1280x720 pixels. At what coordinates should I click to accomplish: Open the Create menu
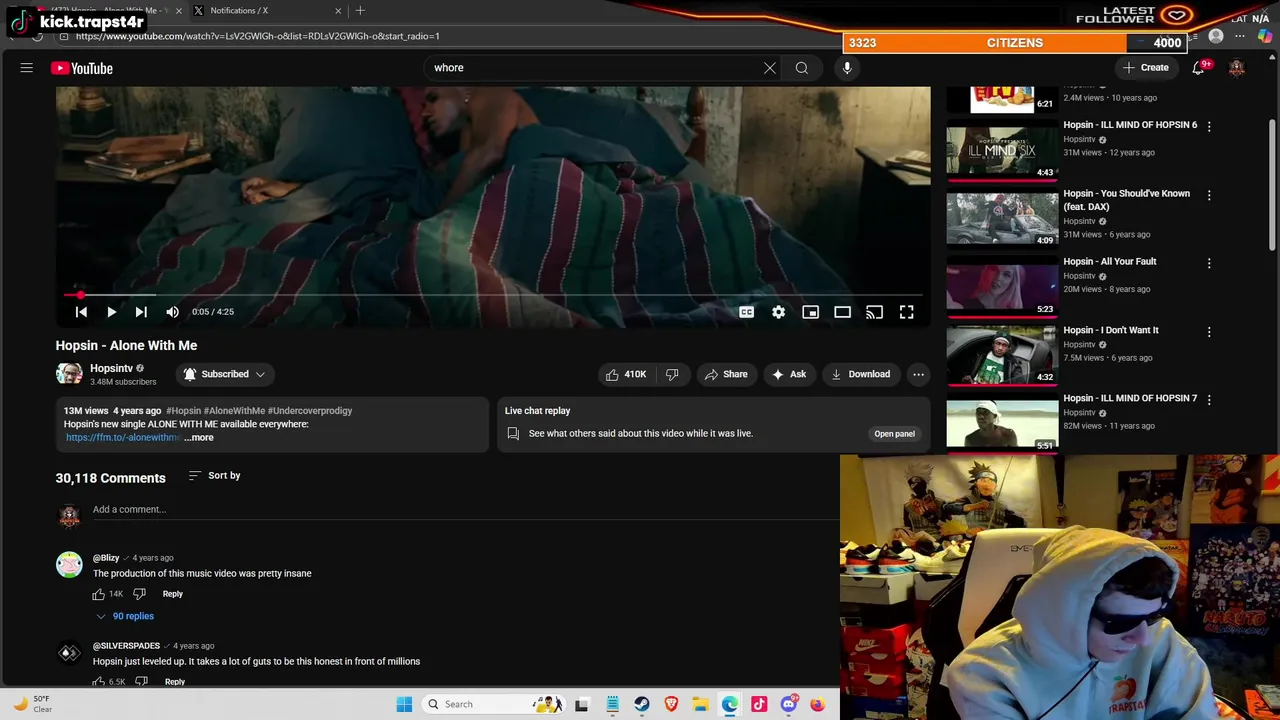[1146, 68]
